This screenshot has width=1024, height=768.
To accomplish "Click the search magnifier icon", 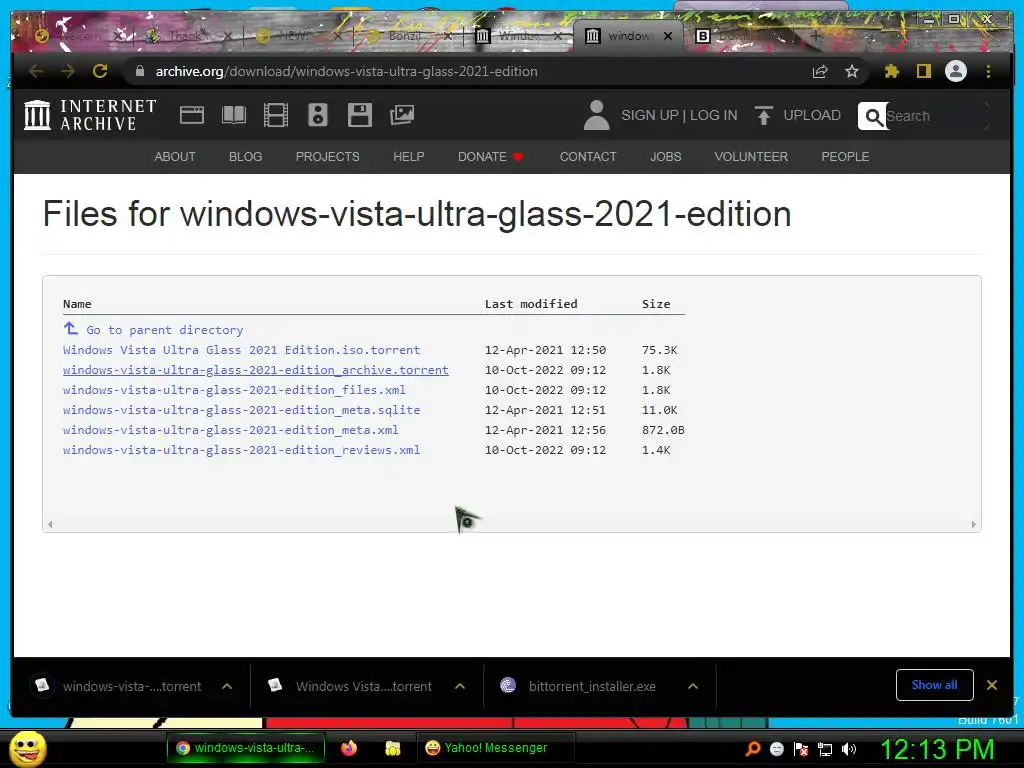I will click(873, 116).
